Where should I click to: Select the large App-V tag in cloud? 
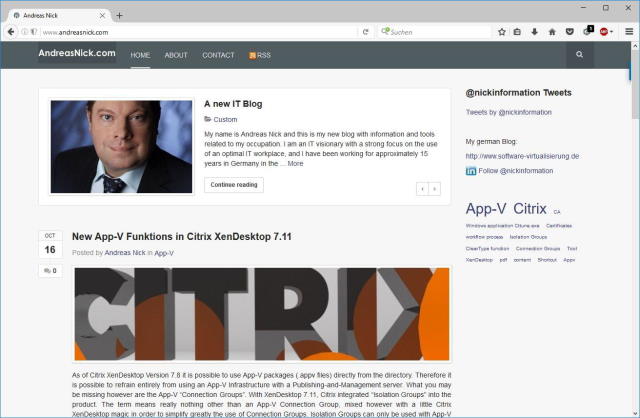(x=486, y=209)
